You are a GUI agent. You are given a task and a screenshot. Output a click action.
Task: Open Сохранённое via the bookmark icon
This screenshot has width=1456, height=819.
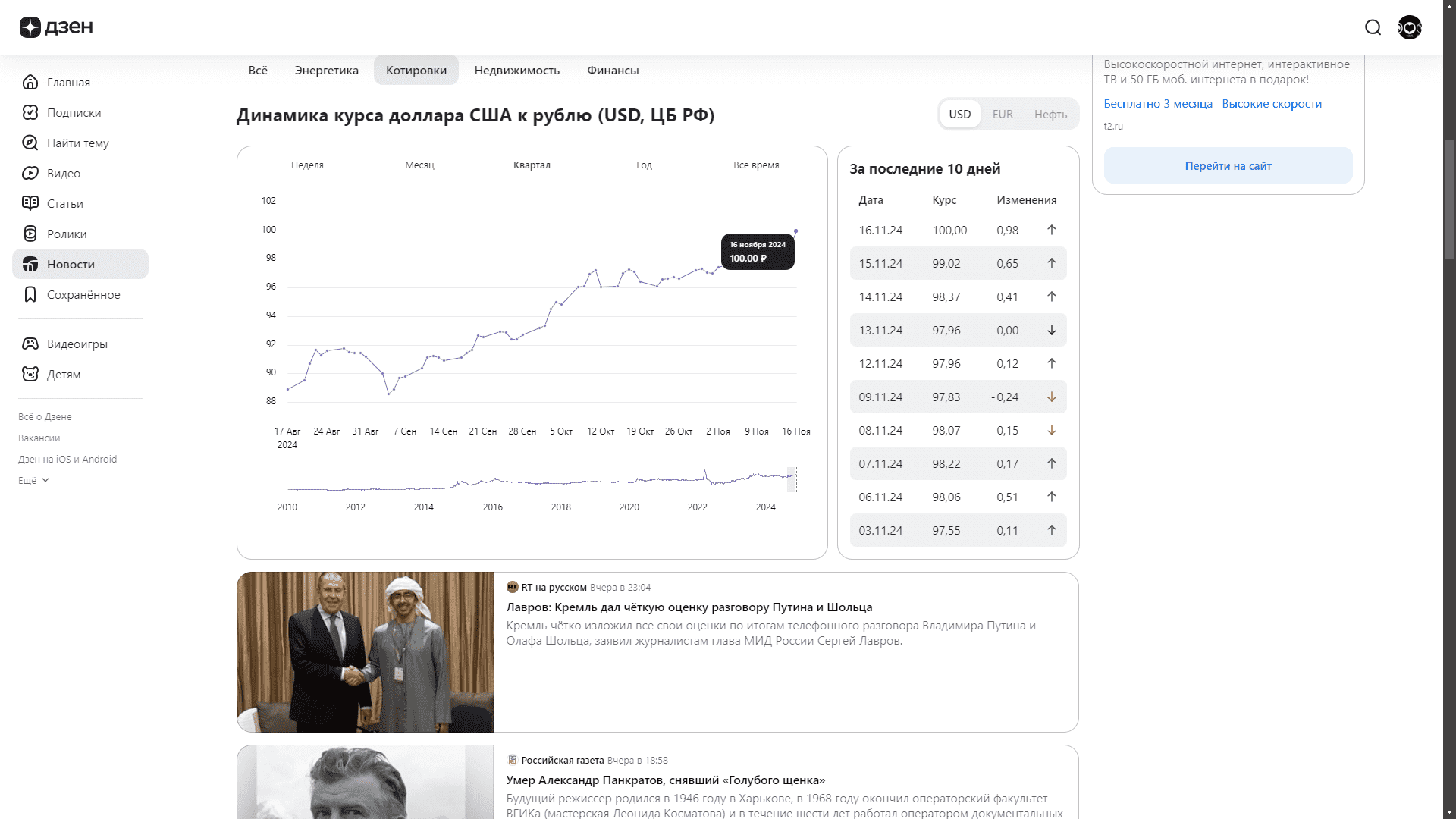tap(30, 294)
